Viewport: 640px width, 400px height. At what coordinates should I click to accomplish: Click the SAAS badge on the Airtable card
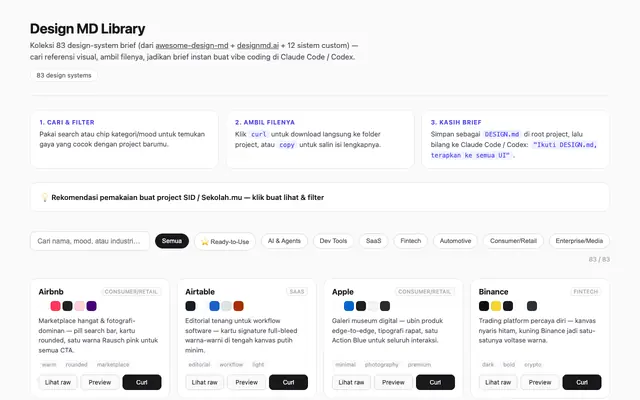(x=297, y=291)
